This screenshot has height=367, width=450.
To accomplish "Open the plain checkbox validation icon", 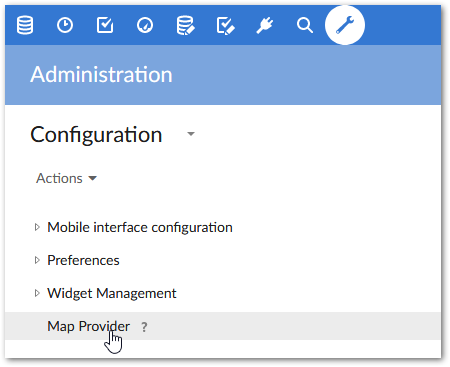I will 105,25.
